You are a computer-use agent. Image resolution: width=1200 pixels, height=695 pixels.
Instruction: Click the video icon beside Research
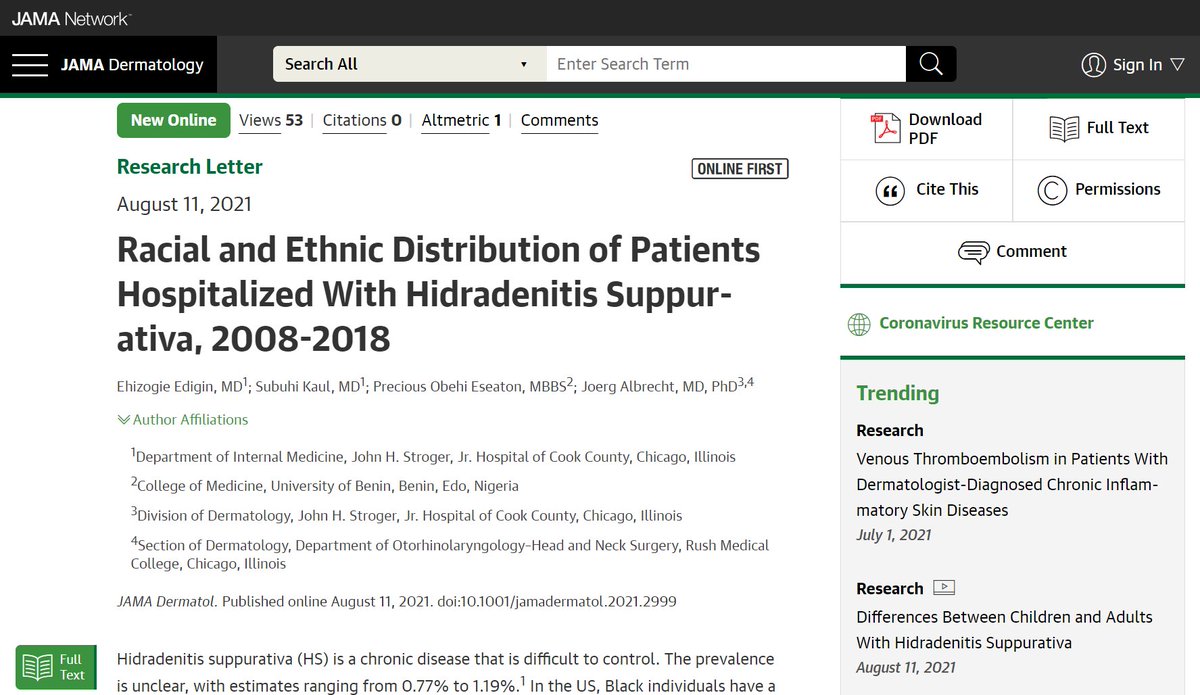[x=943, y=588]
